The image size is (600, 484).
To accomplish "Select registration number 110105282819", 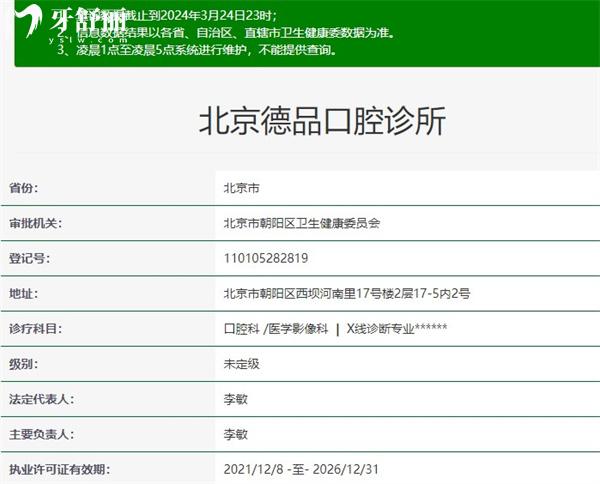I will tap(266, 258).
